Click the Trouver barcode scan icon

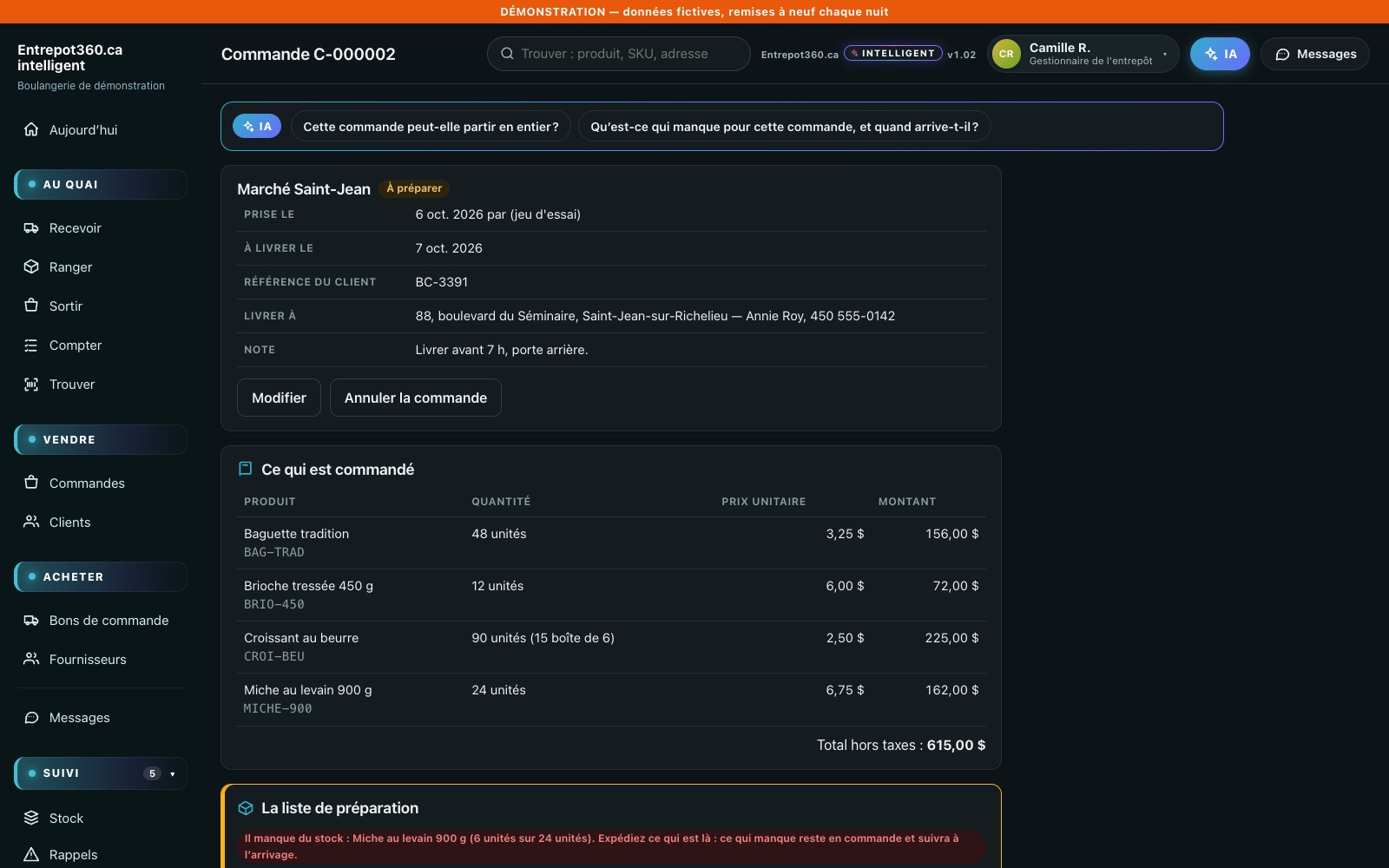31,385
